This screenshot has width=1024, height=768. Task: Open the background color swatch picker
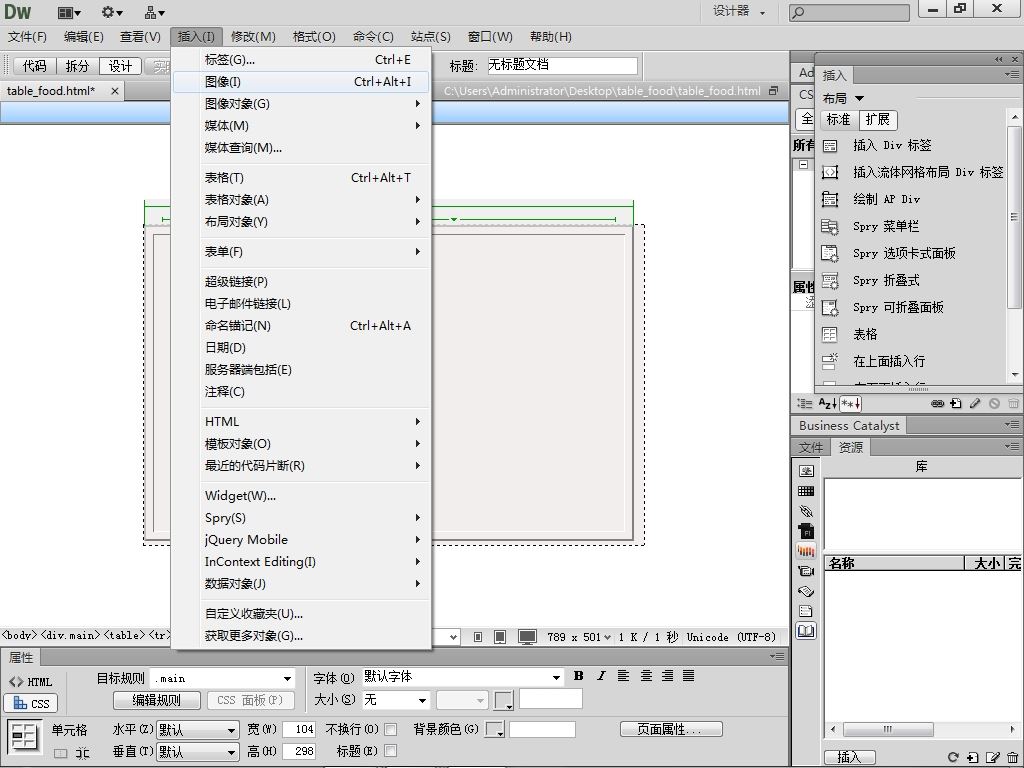click(494, 729)
